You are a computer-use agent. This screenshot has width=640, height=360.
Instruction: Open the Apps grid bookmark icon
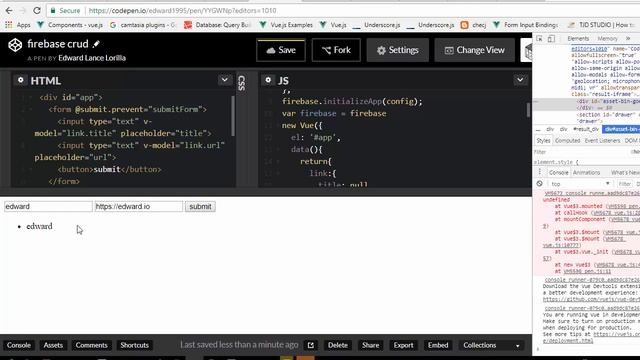click(x=9, y=25)
